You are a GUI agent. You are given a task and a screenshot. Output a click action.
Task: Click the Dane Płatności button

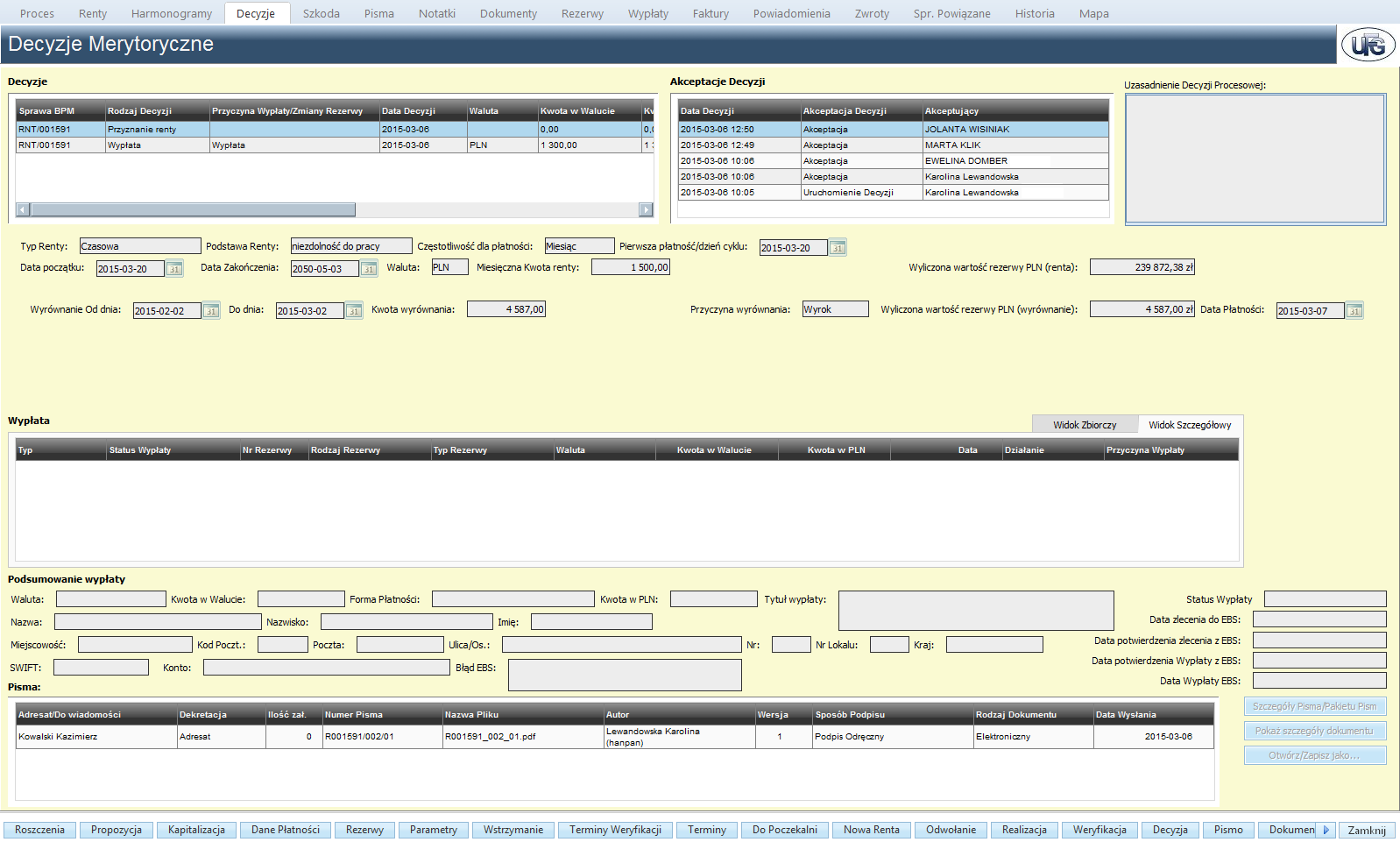(286, 830)
